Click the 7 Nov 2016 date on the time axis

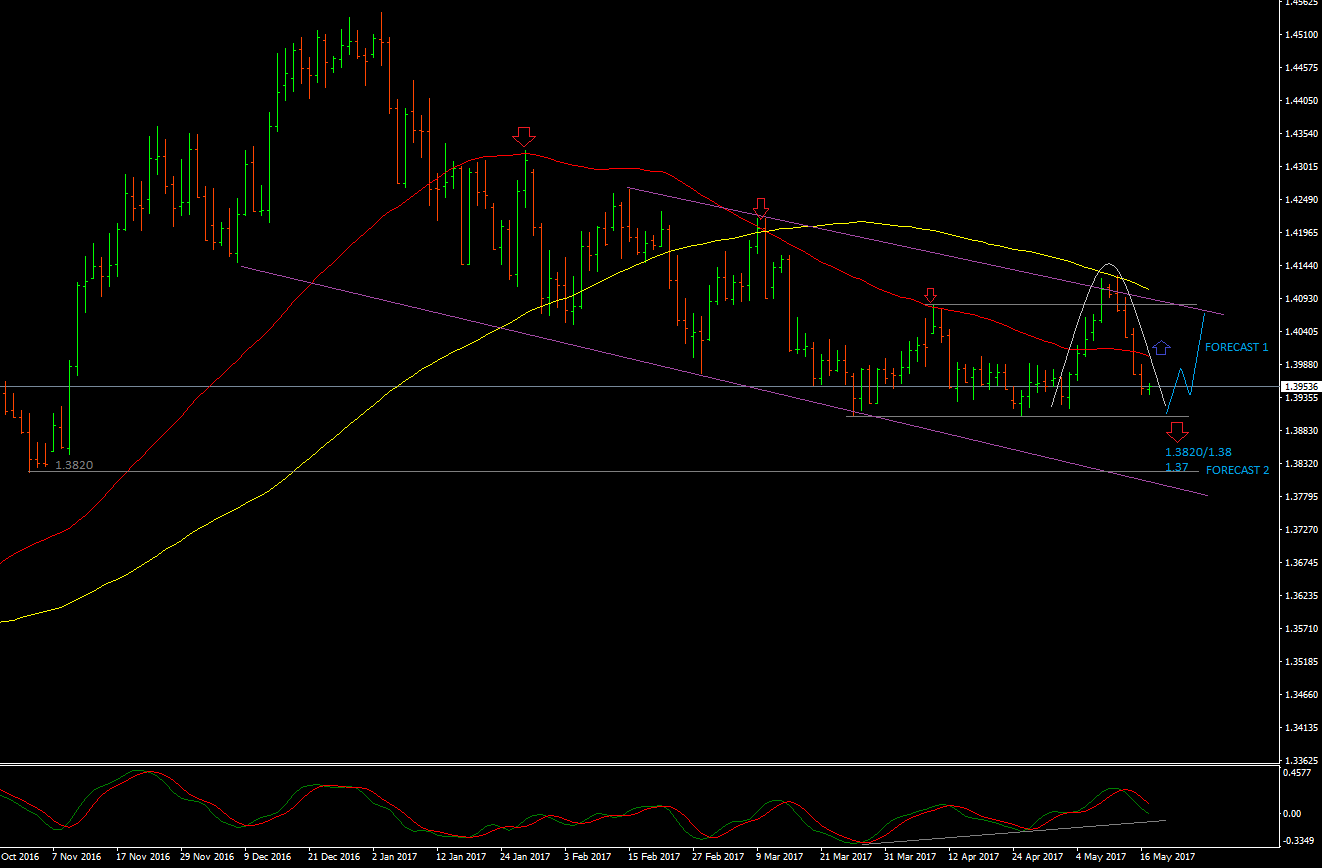[x=77, y=857]
